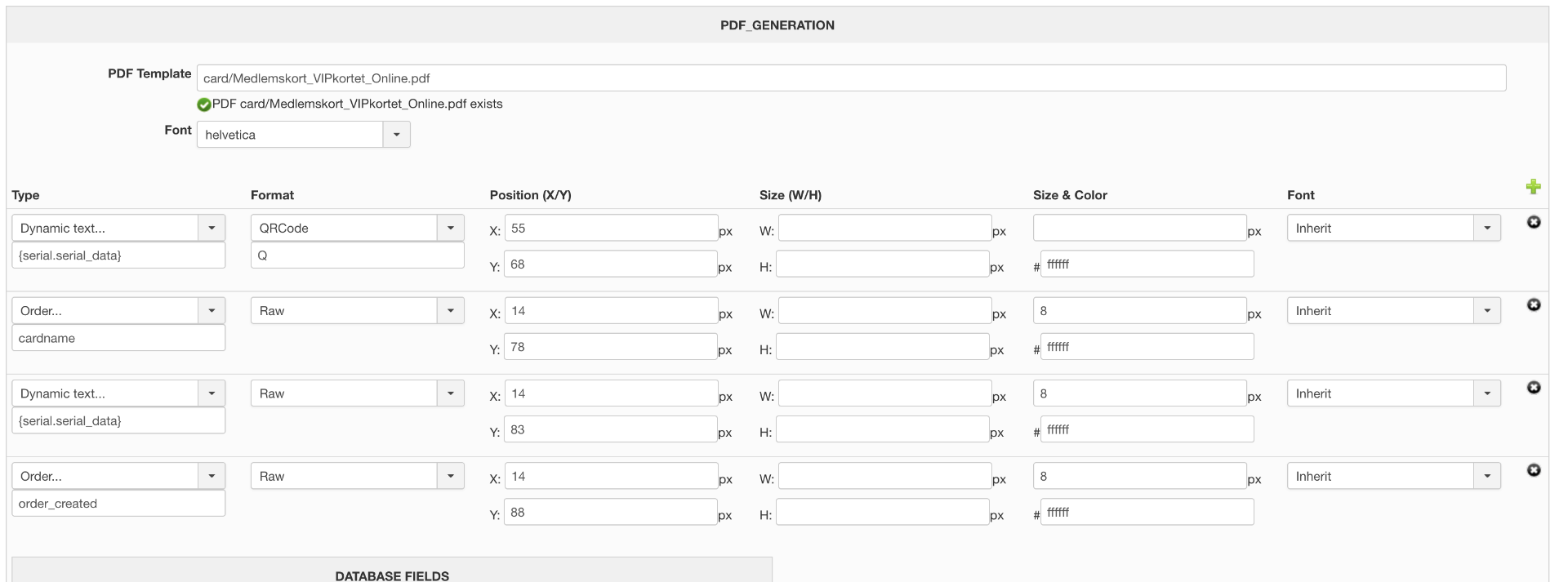Click the ffffff color field in QRCode row
The image size is (1568, 582).
(x=1147, y=264)
